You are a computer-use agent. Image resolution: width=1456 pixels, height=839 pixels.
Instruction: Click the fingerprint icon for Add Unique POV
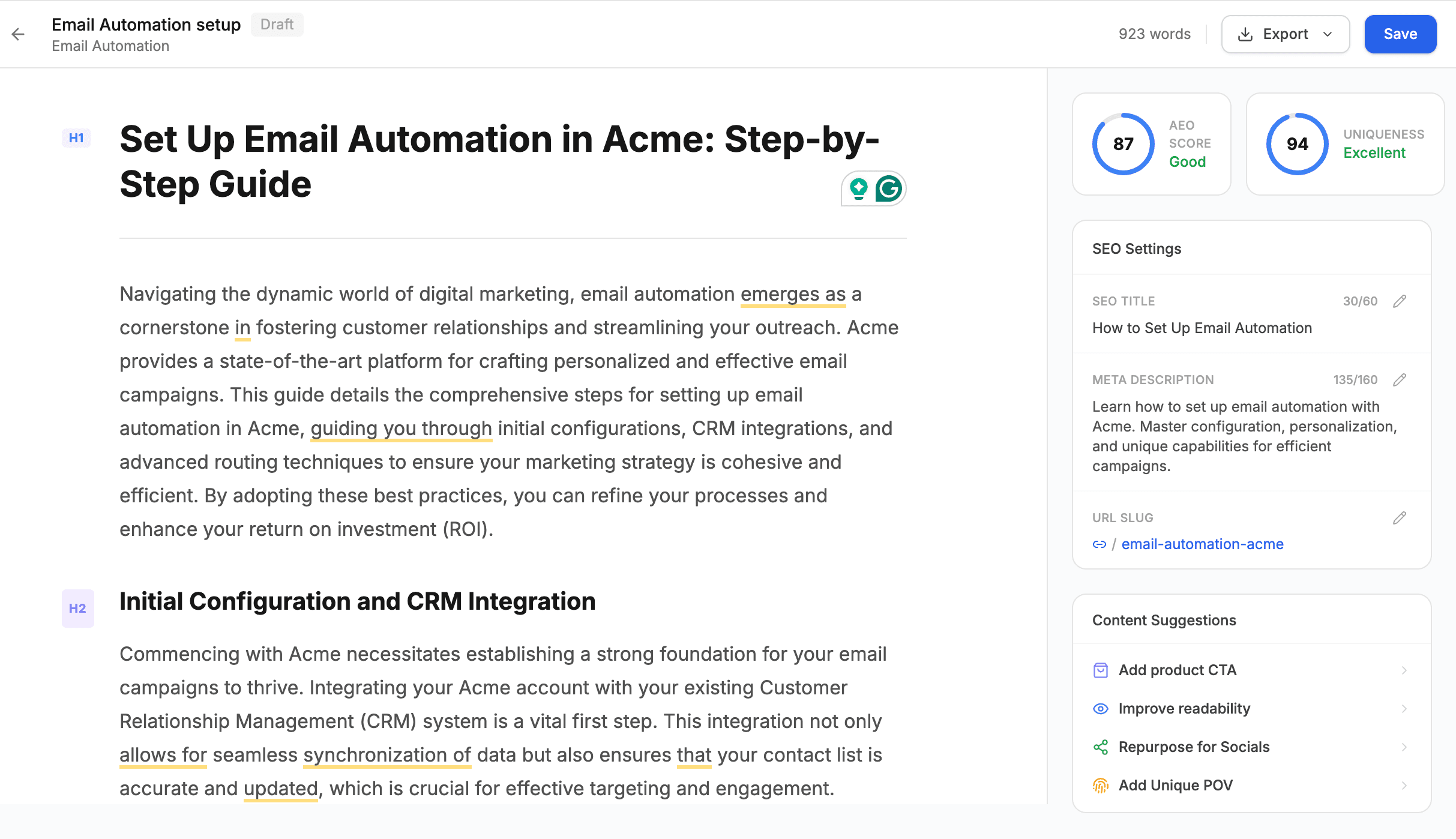(1101, 785)
